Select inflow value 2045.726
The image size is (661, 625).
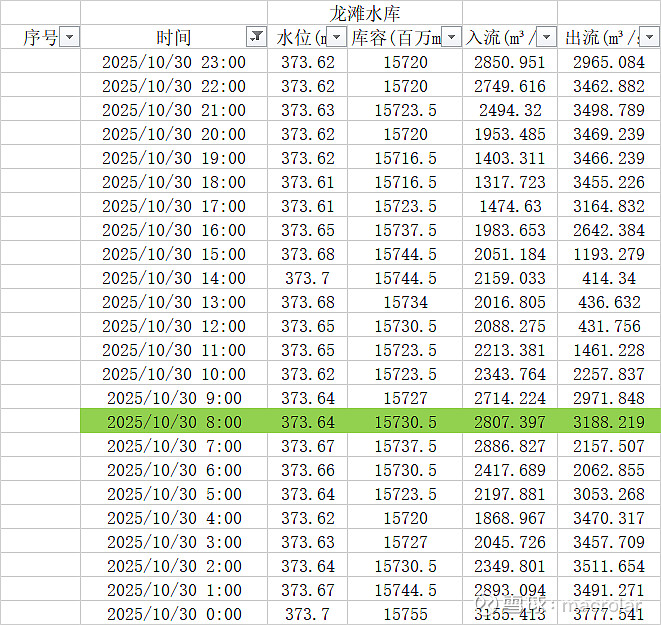[510, 542]
